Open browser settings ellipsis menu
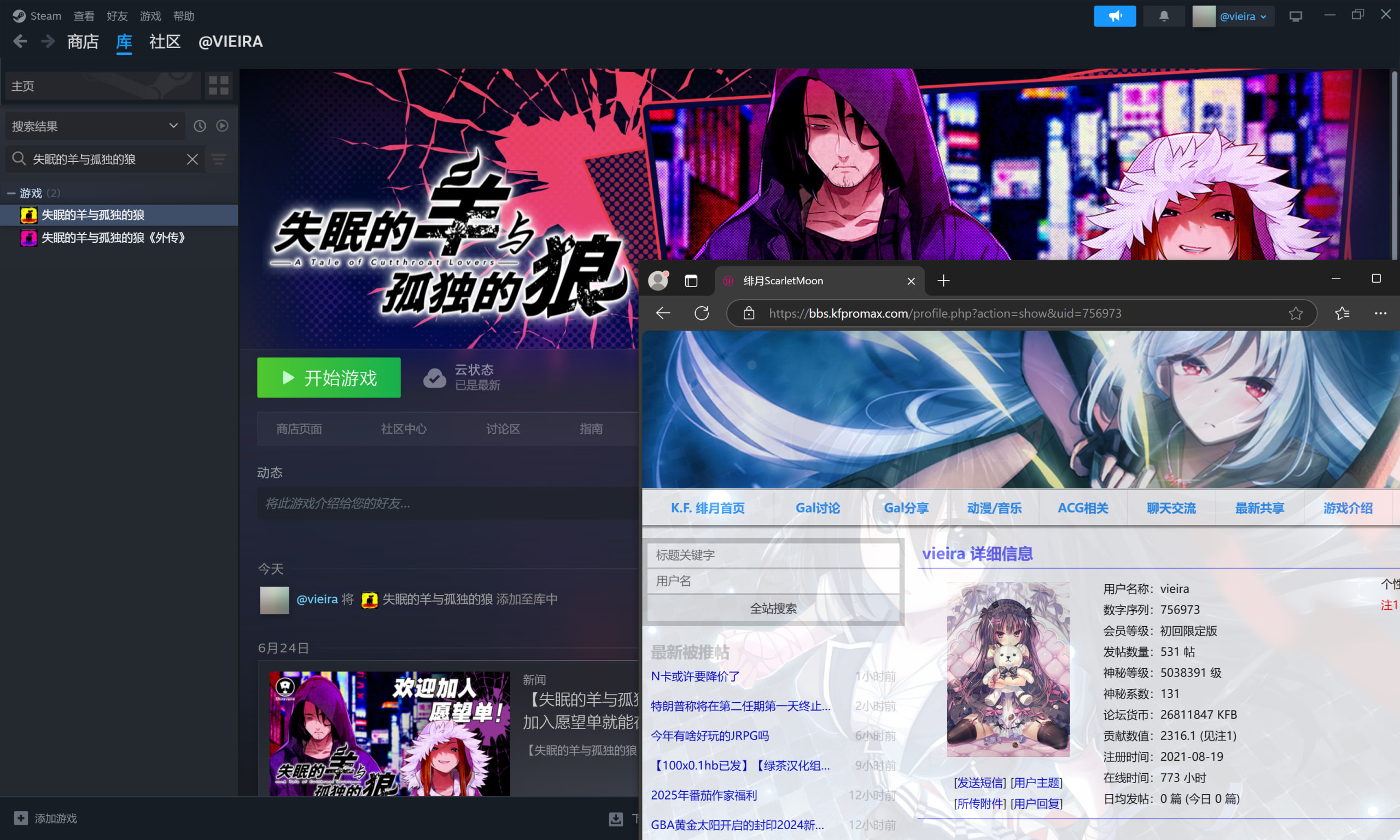The width and height of the screenshot is (1400, 840). 1380,313
